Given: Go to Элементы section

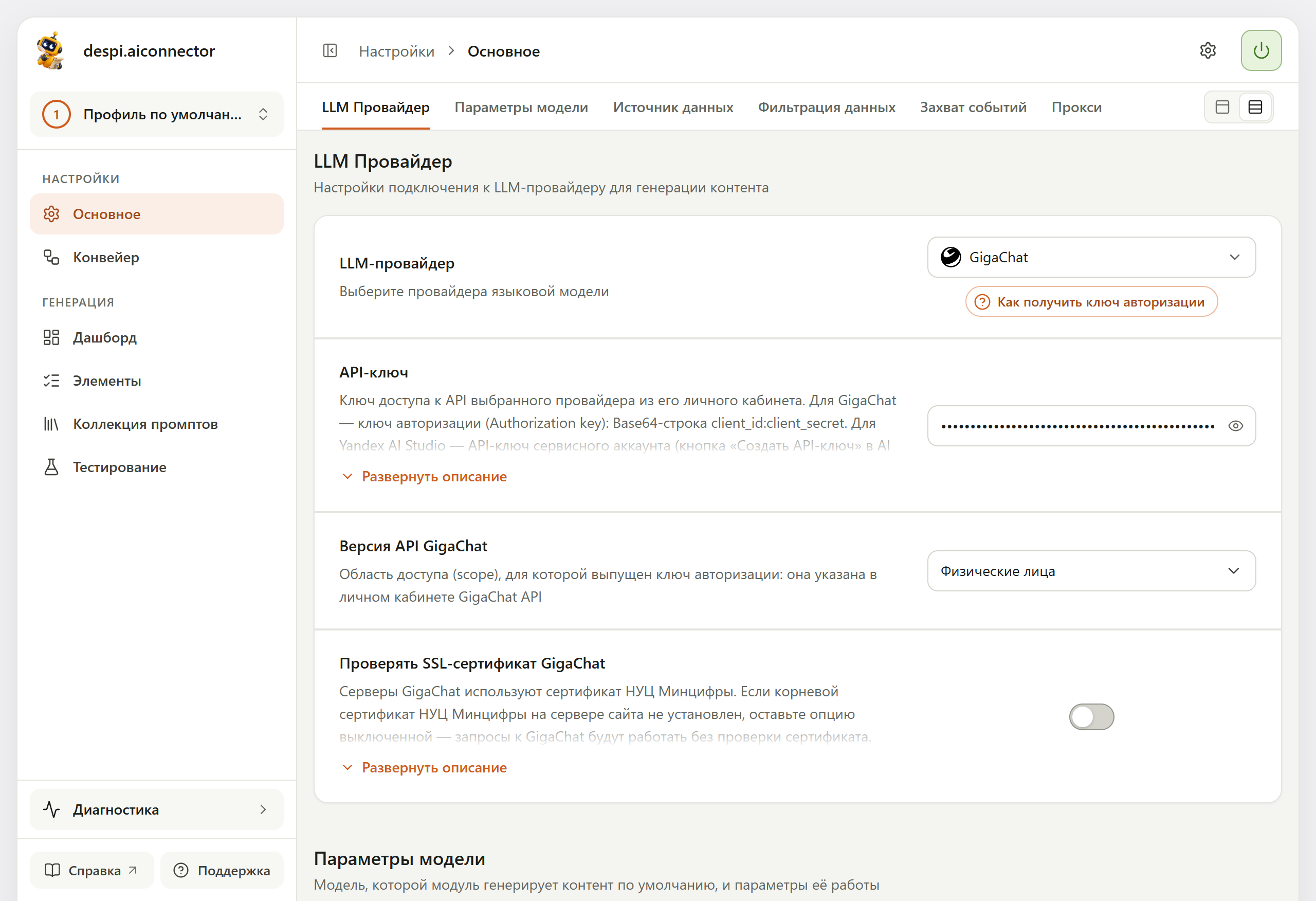Looking at the screenshot, I should pyautogui.click(x=157, y=381).
